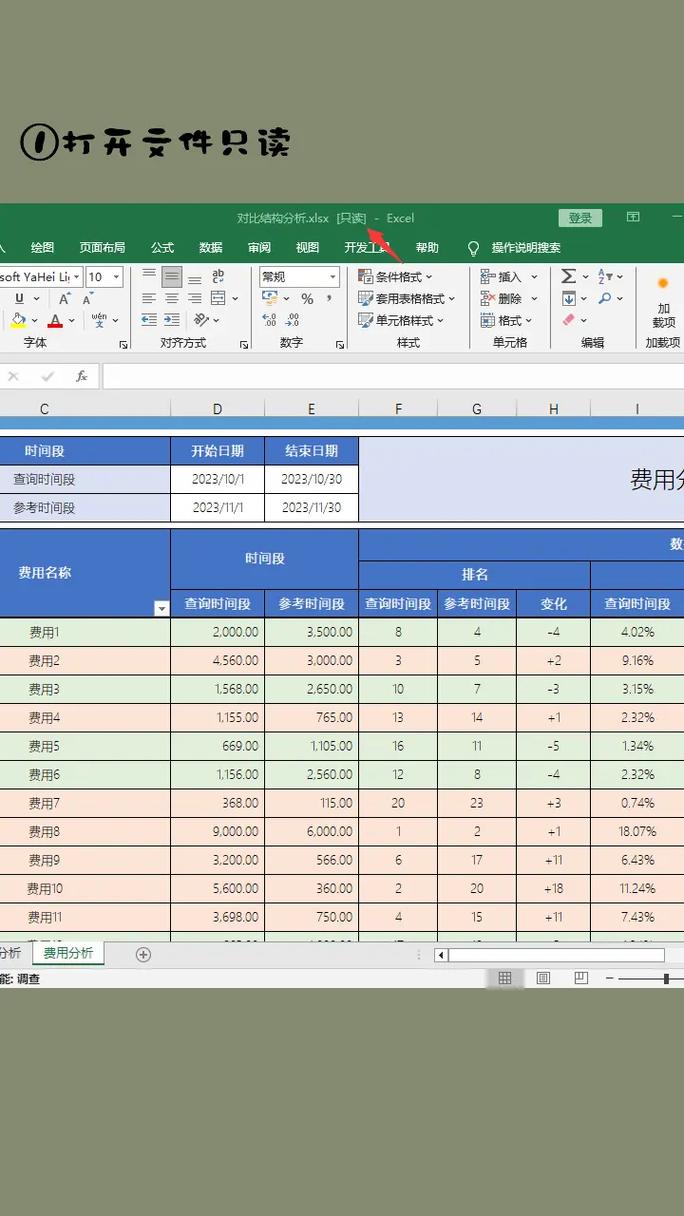This screenshot has width=684, height=1216.
Task: Open the 常规 number format dropdown
Action: pyautogui.click(x=332, y=277)
